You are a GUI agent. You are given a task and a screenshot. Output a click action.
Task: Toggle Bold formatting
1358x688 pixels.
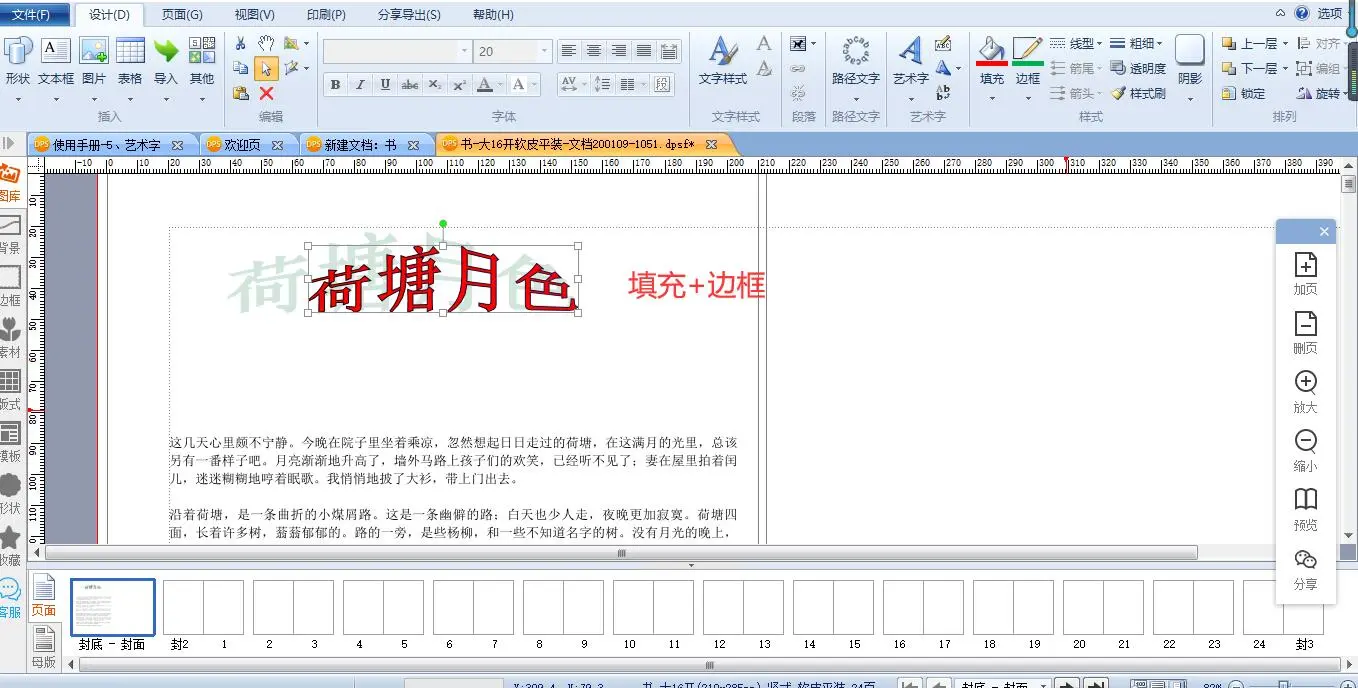pos(335,85)
